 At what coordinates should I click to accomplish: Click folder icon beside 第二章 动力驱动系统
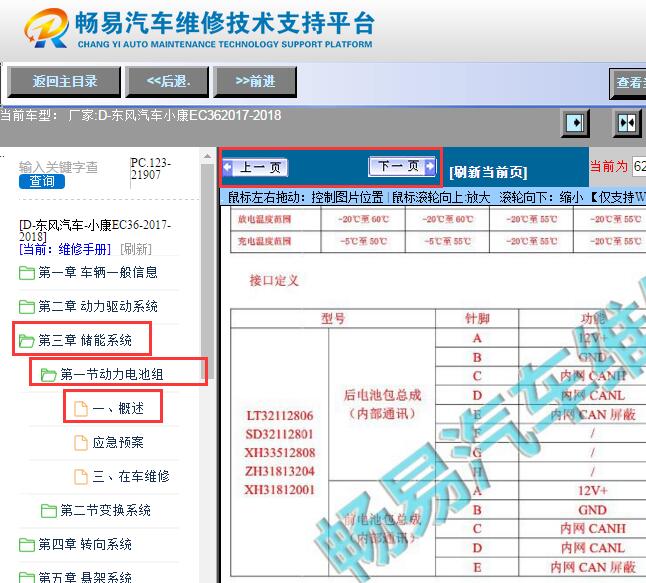[27, 307]
